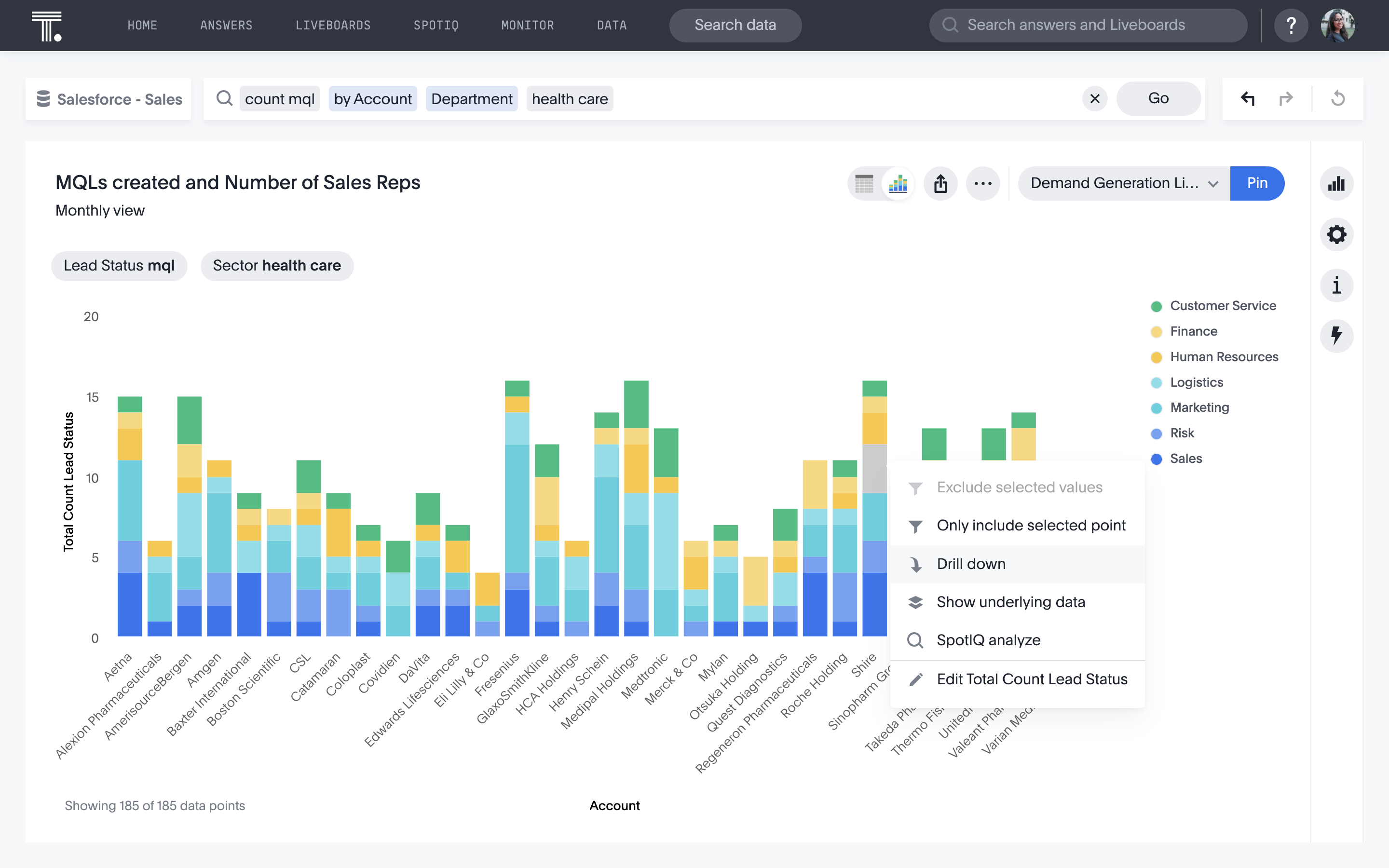Click the SpotIQ analyze magnifier icon
Image resolution: width=1389 pixels, height=868 pixels.
click(915, 640)
